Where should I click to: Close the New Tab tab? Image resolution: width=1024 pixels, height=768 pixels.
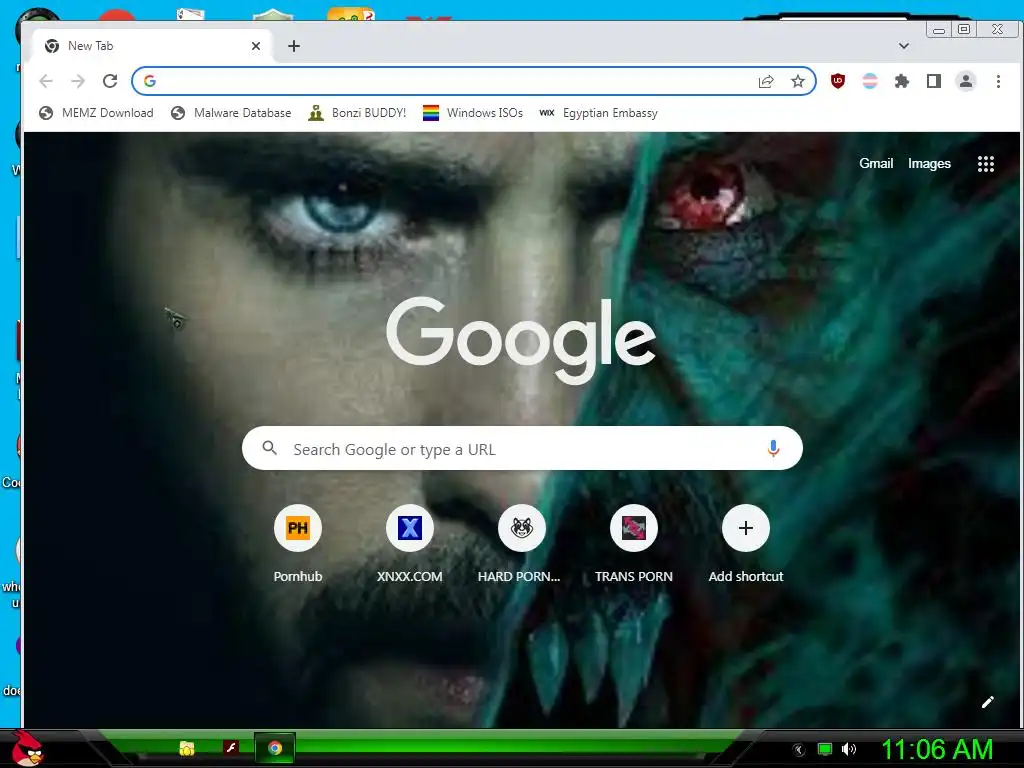pos(256,46)
